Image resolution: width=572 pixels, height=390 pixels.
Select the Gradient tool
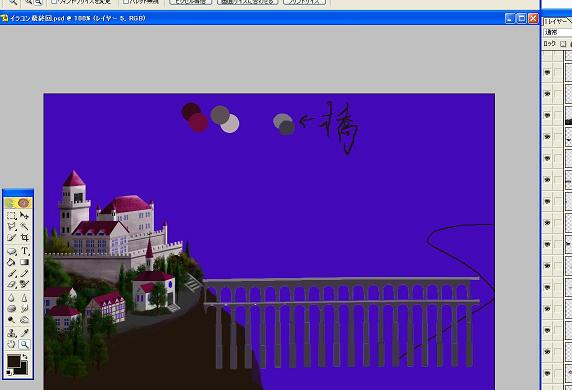point(24,262)
